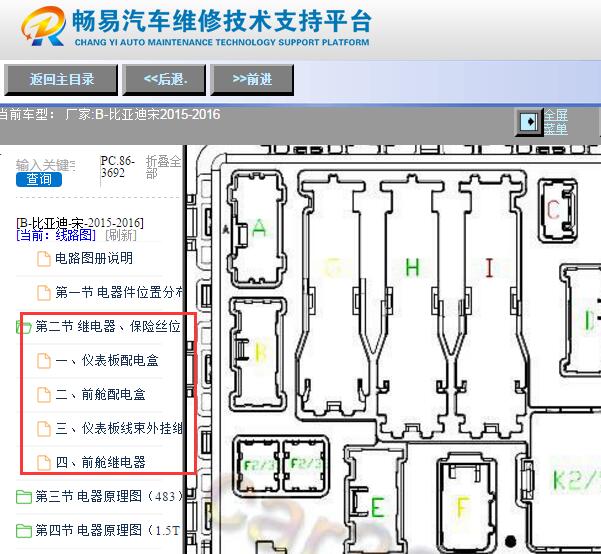The height and width of the screenshot is (554, 601).
Task: Open 第一节 电器件位置分布 entry
Action: point(119,292)
